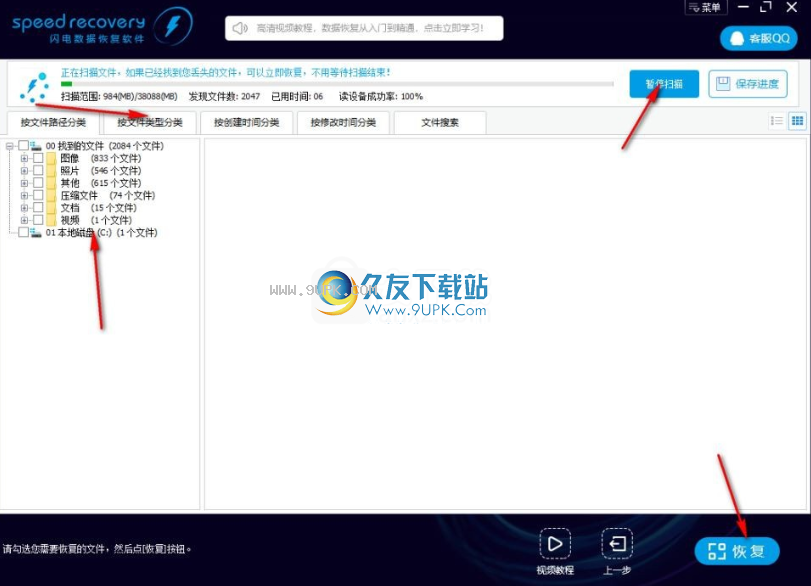The image size is (811, 586).
Task: Check the 视频 folder checkbox
Action: (38, 220)
